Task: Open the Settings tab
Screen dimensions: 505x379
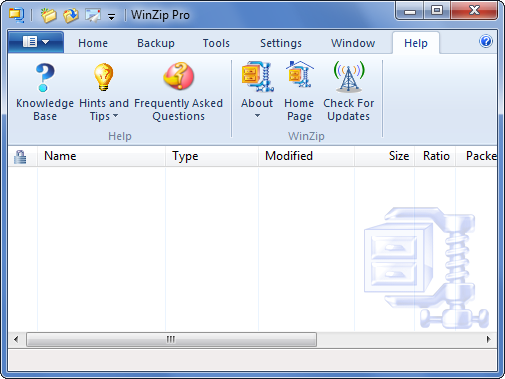Action: [281, 43]
